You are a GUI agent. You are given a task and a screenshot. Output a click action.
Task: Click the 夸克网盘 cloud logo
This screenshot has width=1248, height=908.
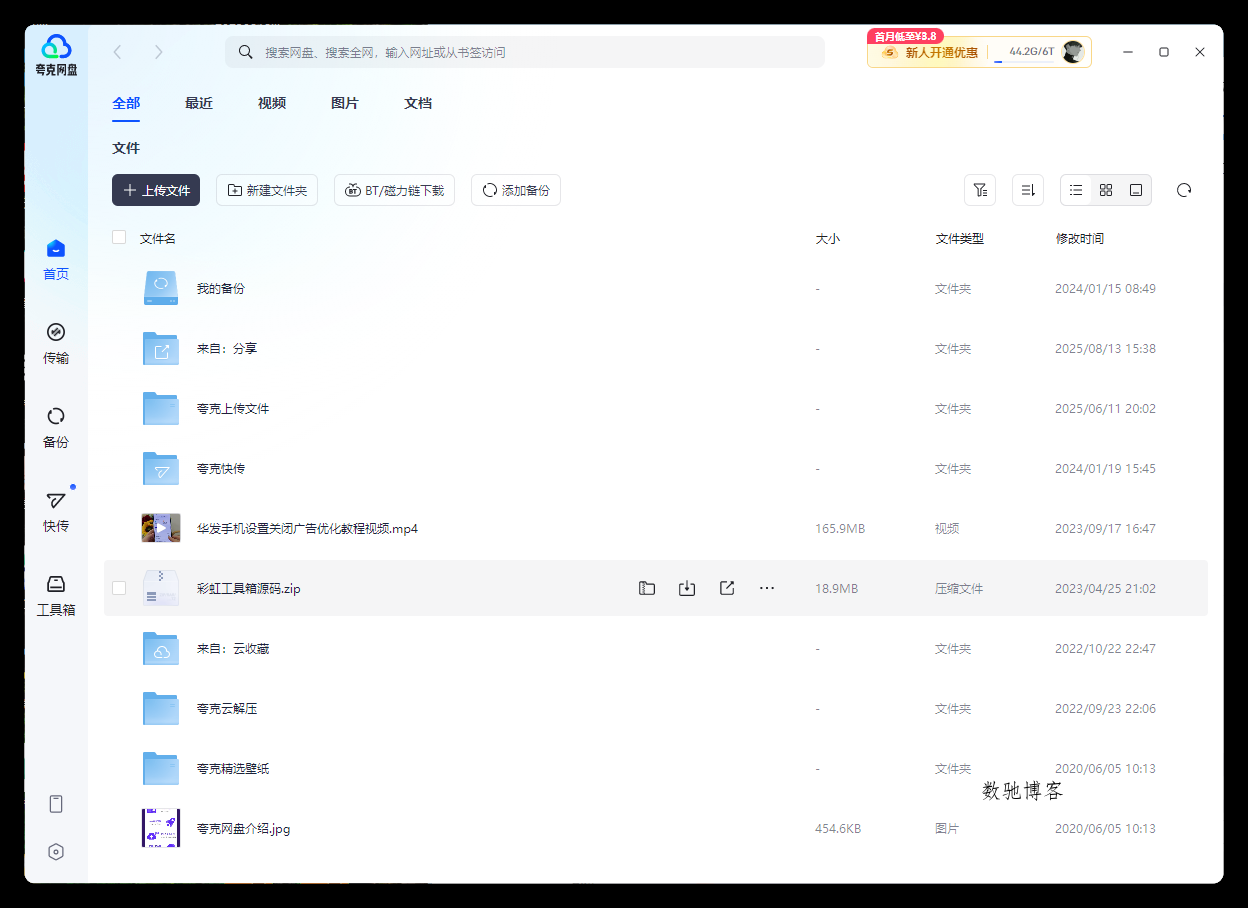56,54
